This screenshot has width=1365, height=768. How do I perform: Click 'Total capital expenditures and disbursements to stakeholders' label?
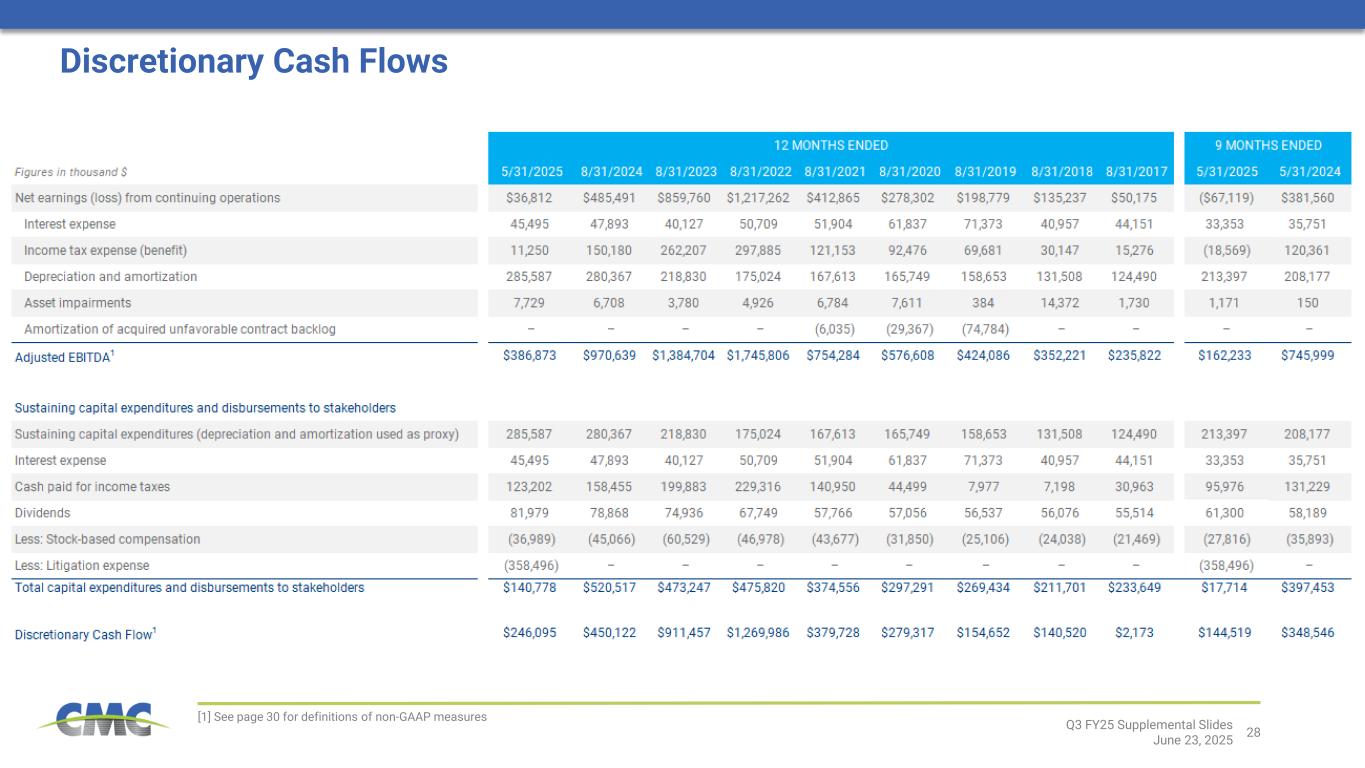[x=189, y=587]
